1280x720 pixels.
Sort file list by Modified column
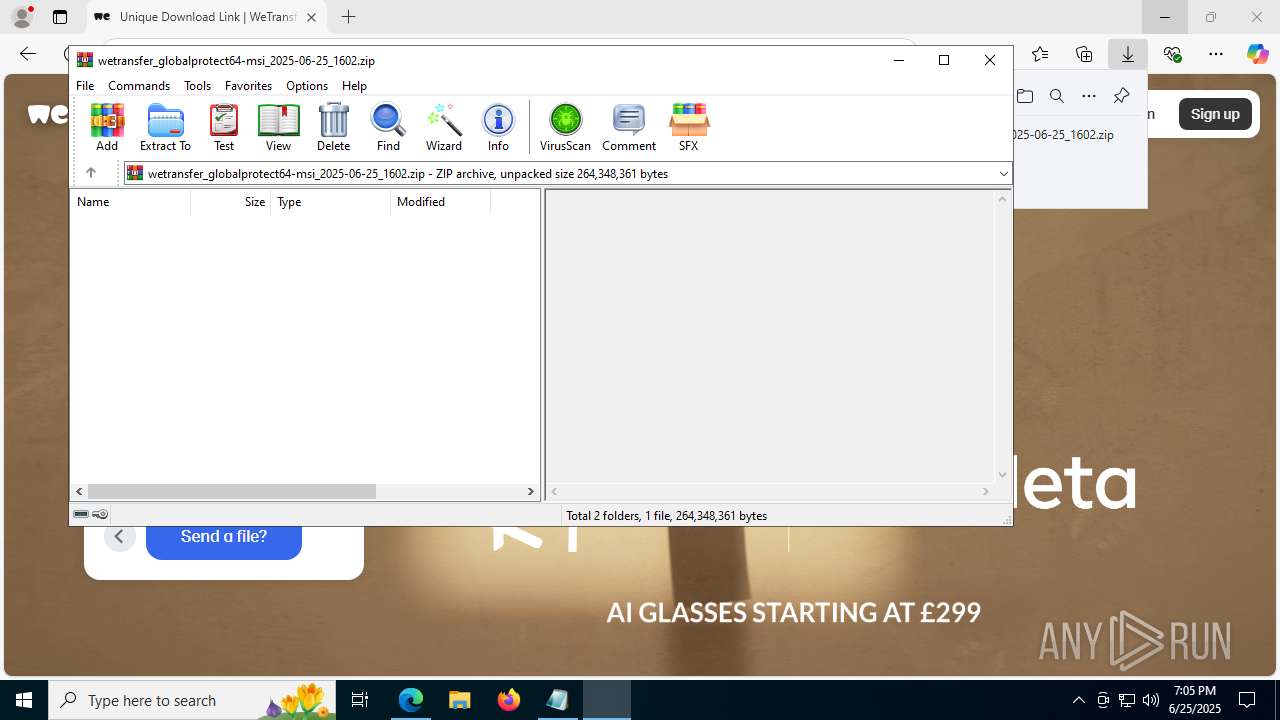point(441,202)
